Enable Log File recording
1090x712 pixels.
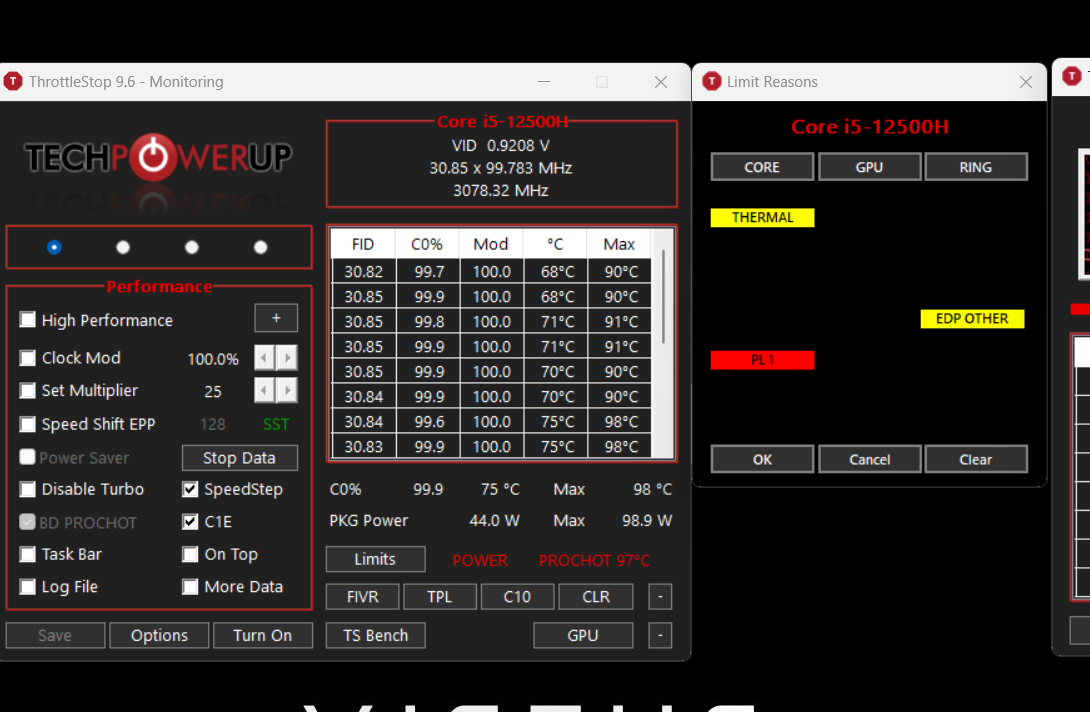(x=27, y=587)
